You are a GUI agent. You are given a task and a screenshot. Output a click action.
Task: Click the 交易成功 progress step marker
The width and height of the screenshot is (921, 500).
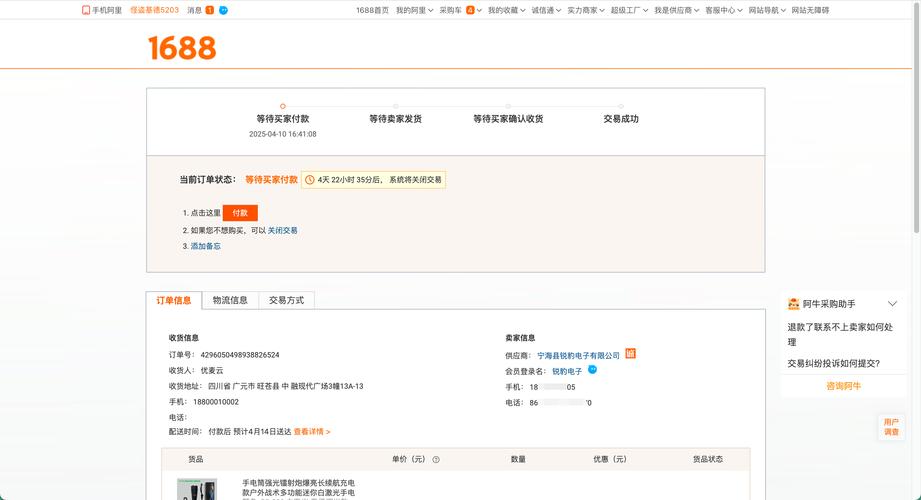click(x=621, y=106)
